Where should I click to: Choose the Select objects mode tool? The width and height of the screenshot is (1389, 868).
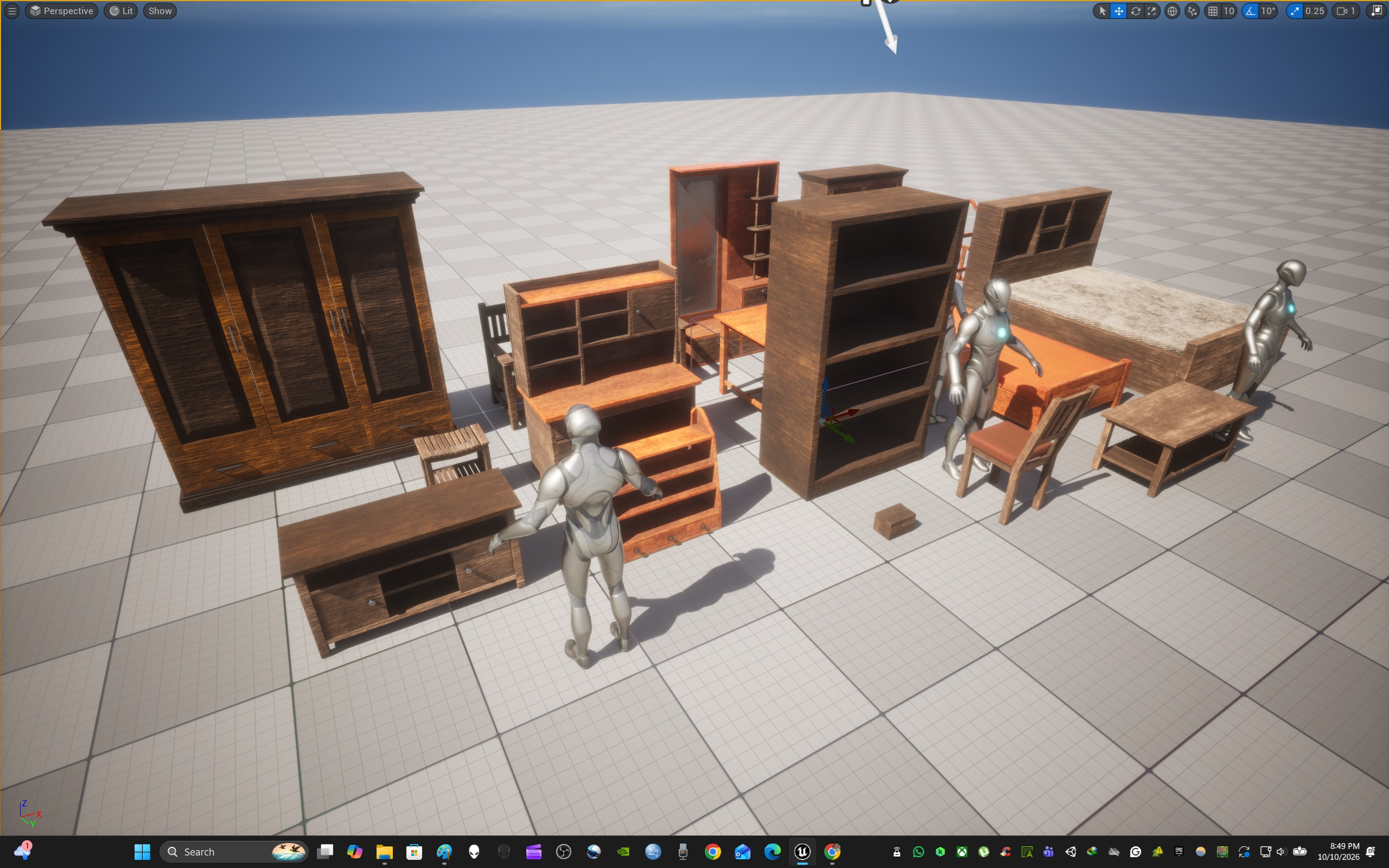(x=1102, y=11)
